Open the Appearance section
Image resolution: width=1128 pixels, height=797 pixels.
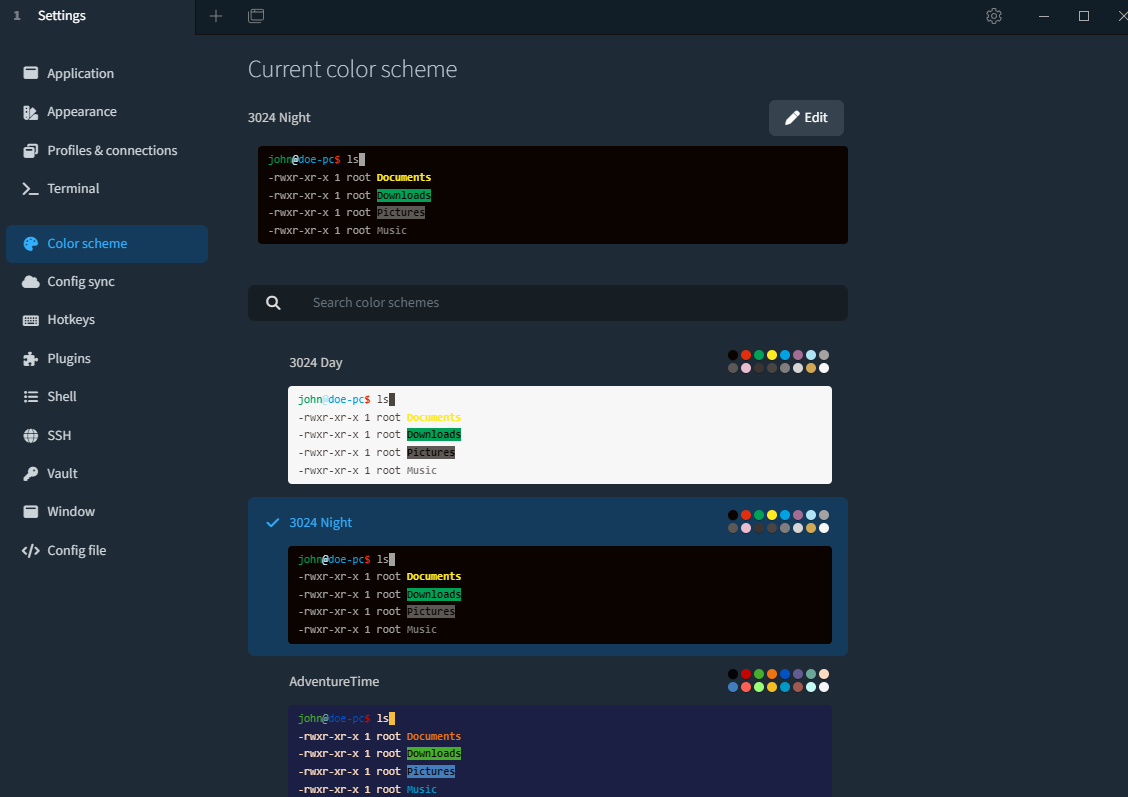click(x=82, y=111)
